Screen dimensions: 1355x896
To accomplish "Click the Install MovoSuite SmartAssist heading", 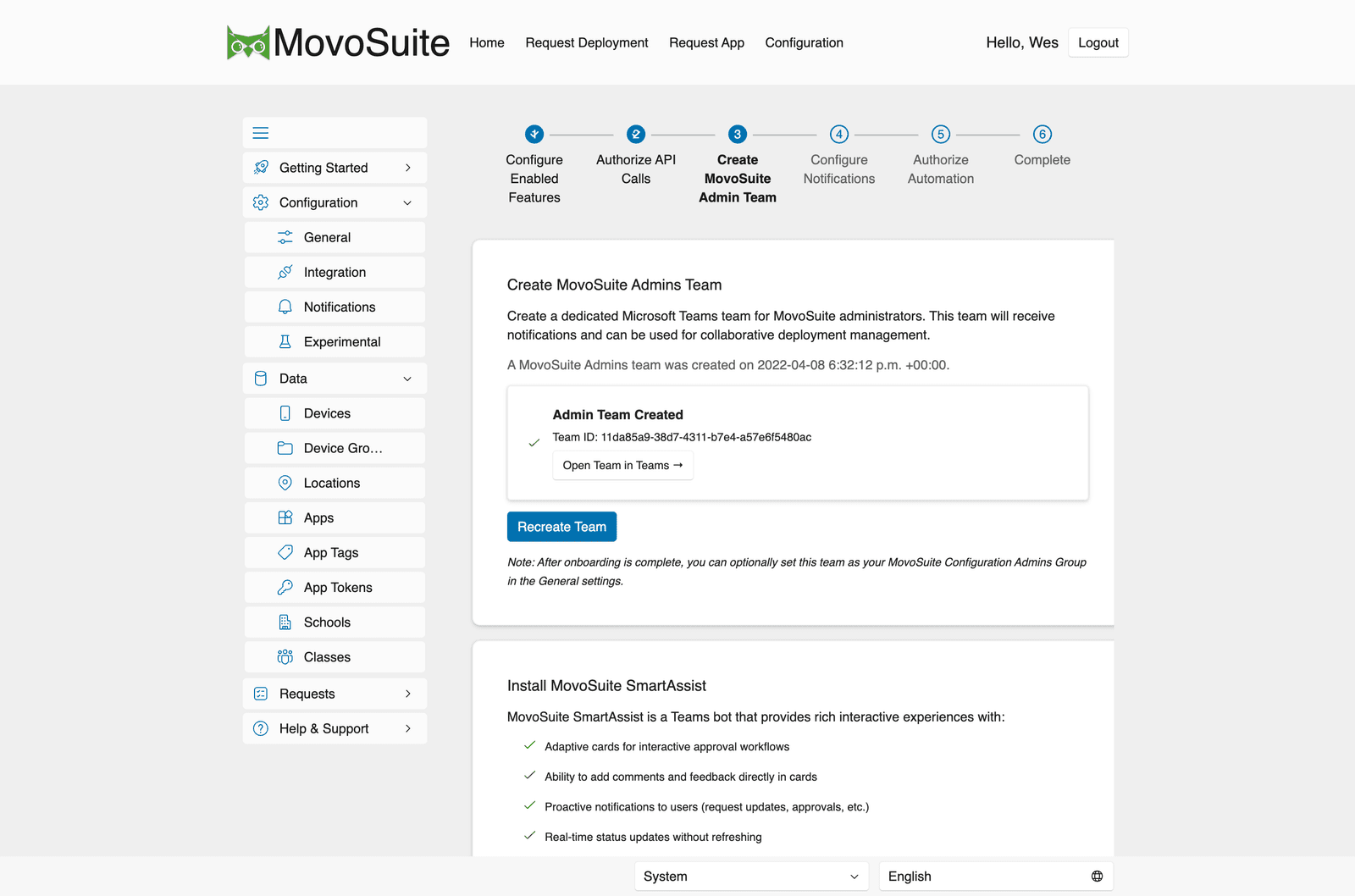I will 606,686.
